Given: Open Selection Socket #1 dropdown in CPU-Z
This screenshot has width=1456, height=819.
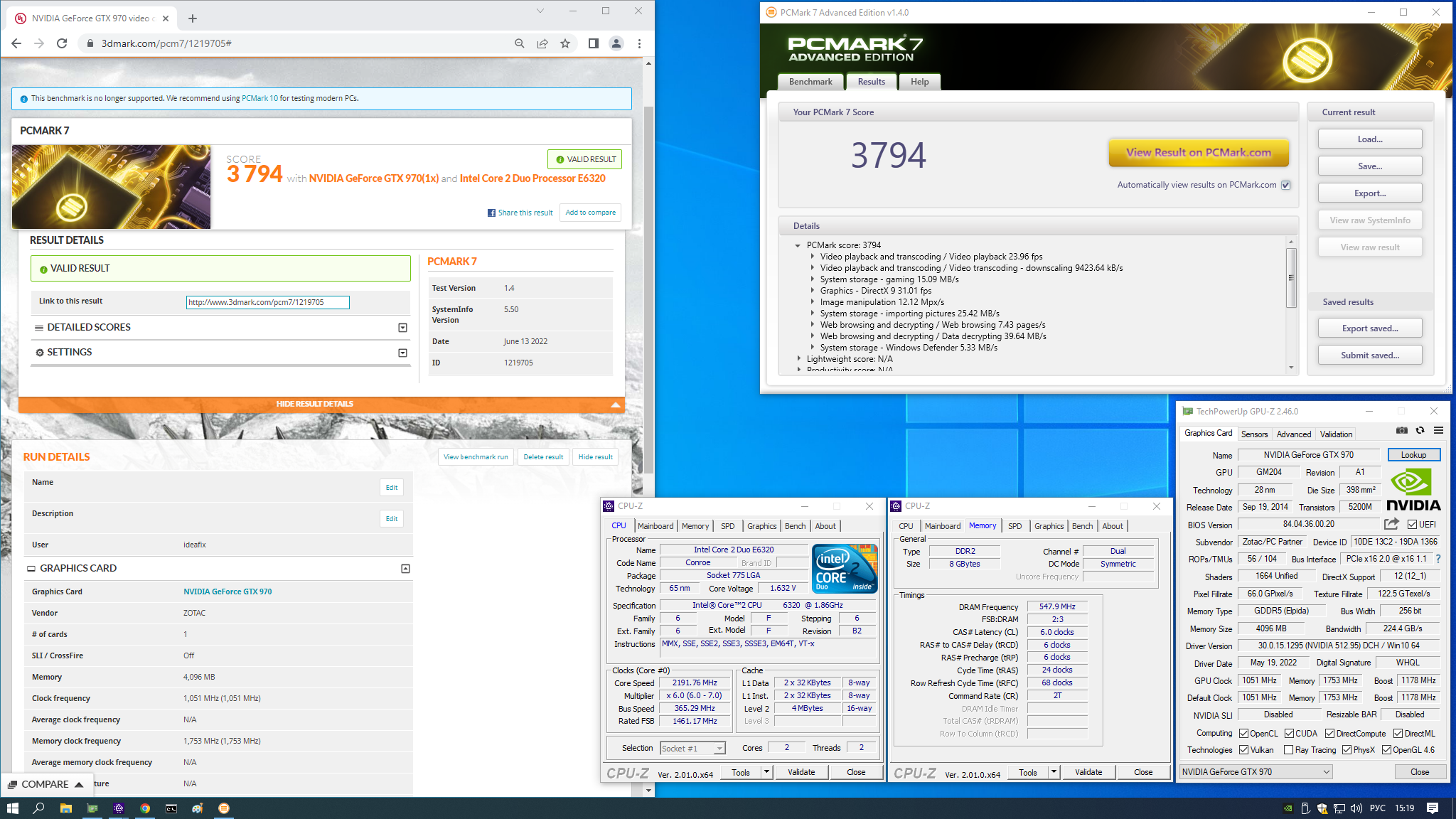Looking at the screenshot, I should 719,749.
